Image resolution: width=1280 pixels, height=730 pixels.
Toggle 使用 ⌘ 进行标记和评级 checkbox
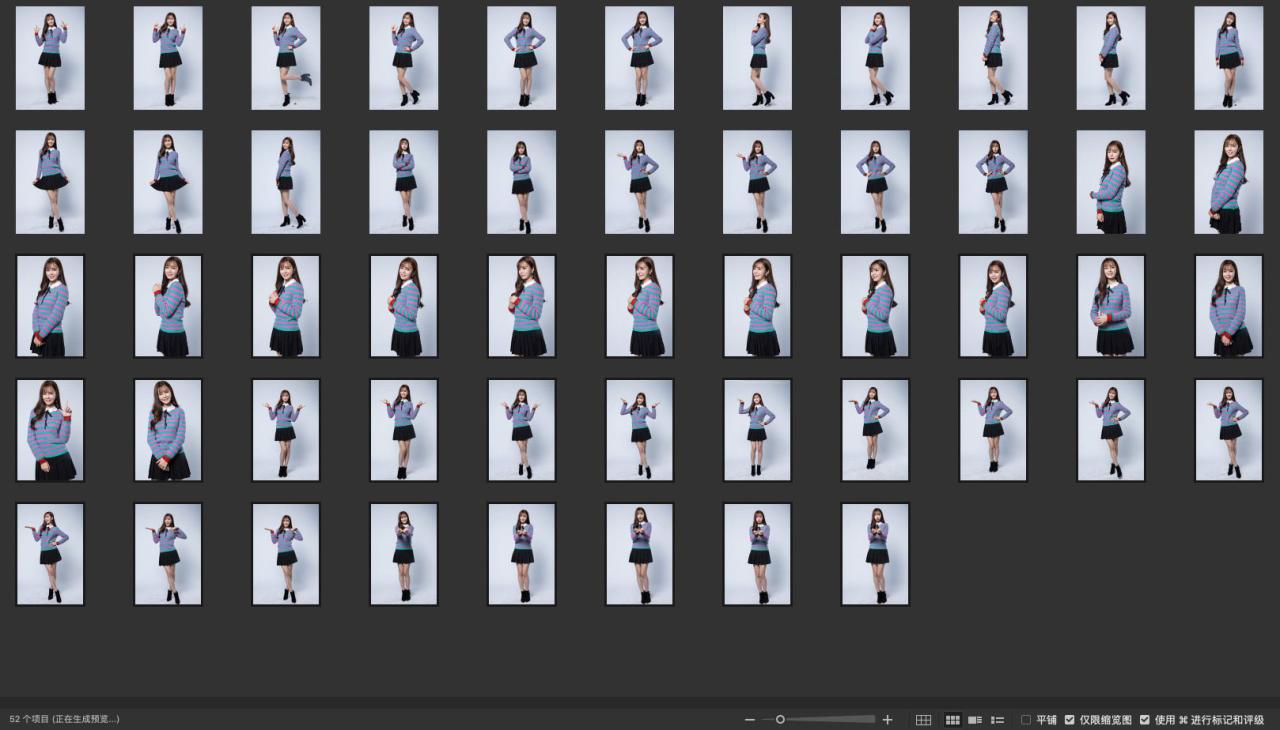coord(1145,720)
